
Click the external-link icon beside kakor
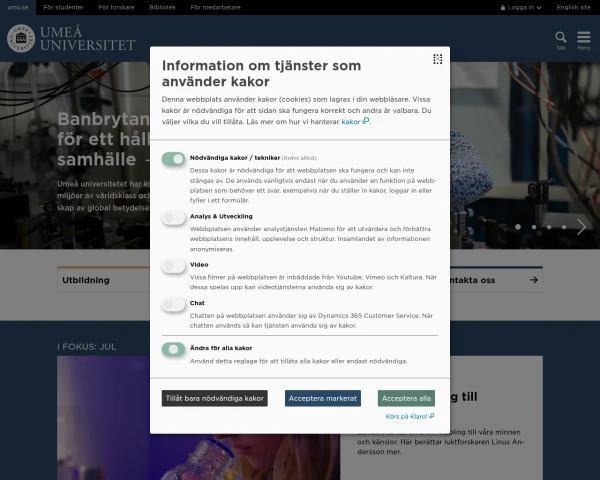pyautogui.click(x=366, y=121)
